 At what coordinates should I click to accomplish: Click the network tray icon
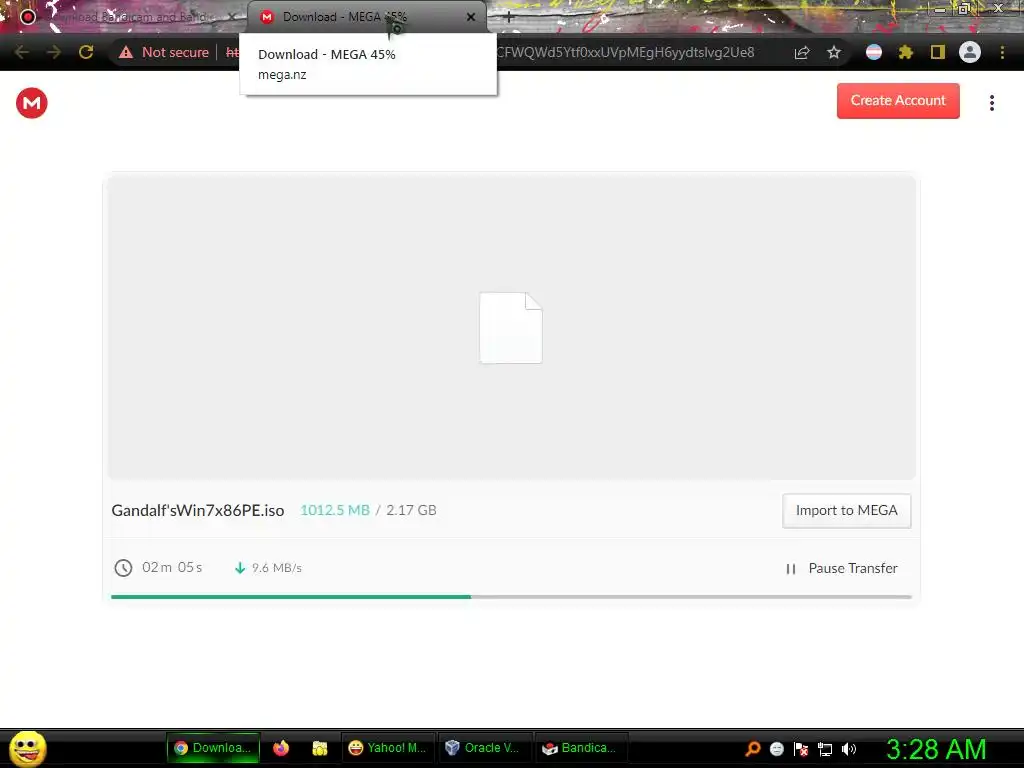pyautogui.click(x=825, y=749)
